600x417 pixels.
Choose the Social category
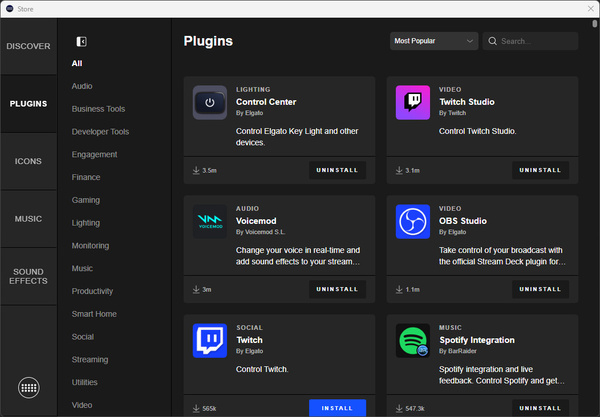pyautogui.click(x=83, y=337)
